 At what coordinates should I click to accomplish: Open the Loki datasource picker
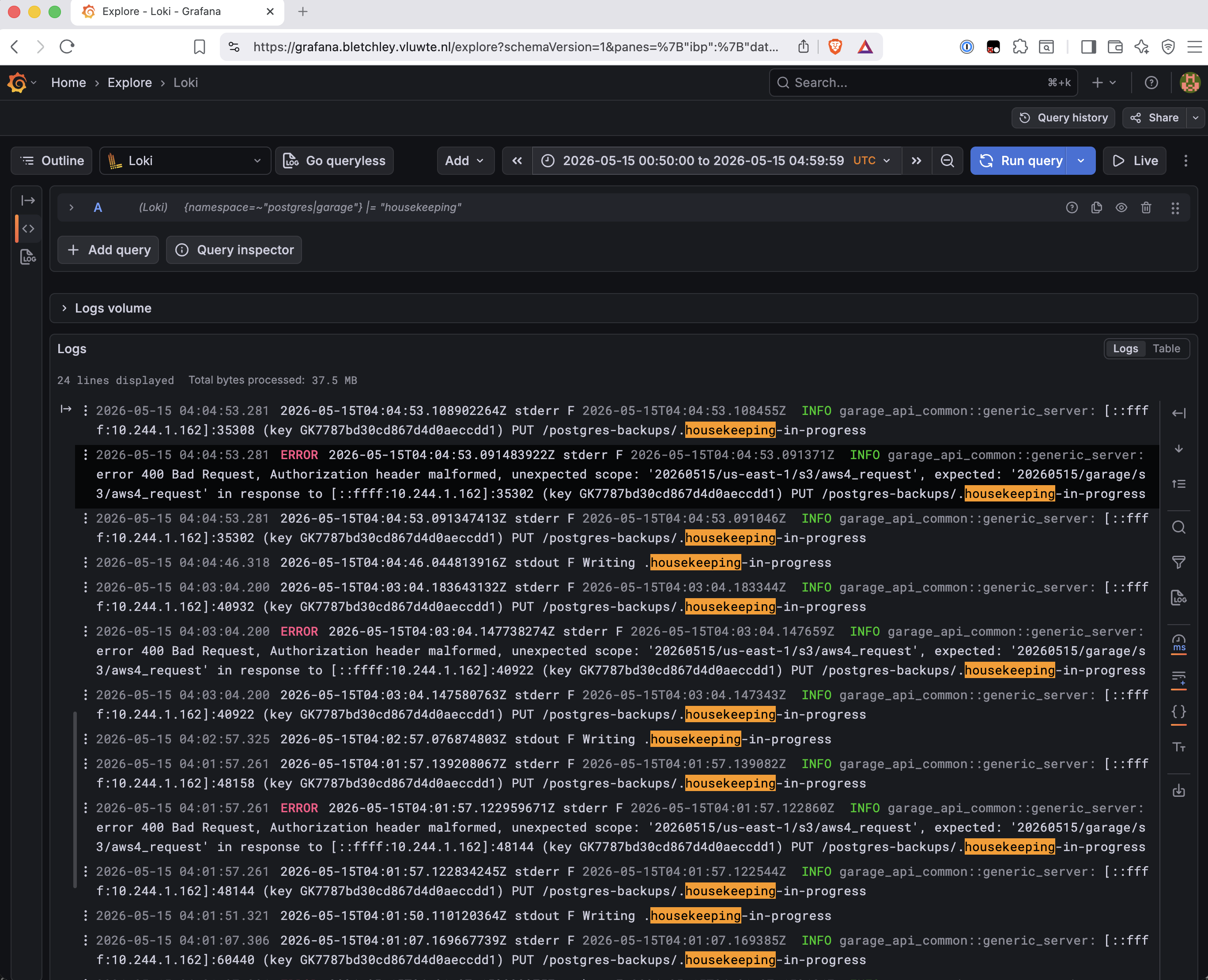point(185,161)
